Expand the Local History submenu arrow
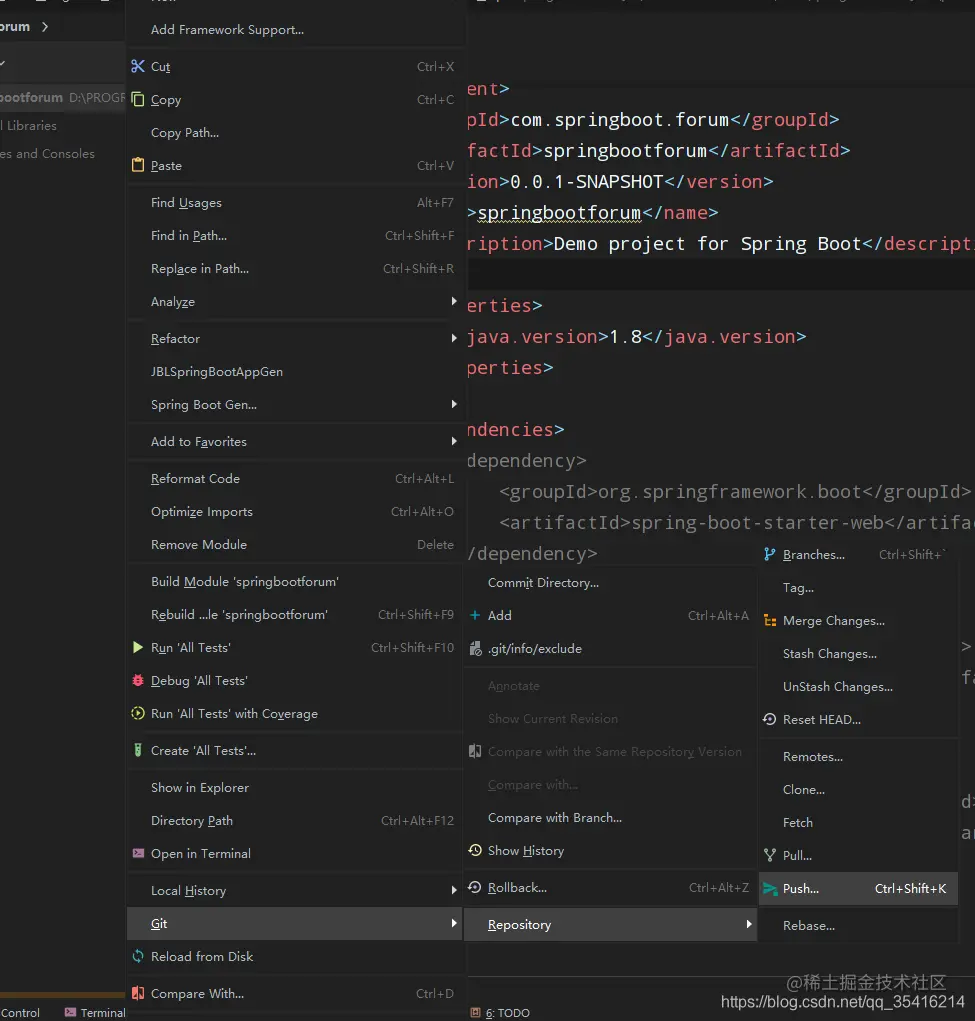 coord(453,889)
